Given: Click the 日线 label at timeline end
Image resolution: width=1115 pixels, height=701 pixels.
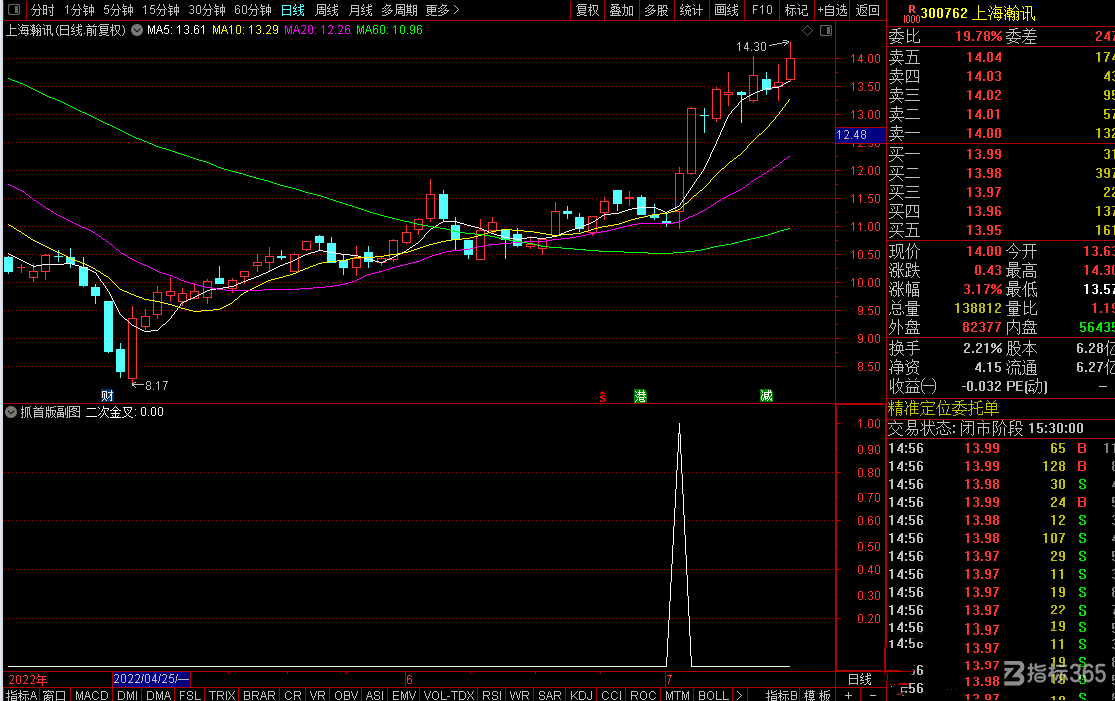Looking at the screenshot, I should (x=860, y=679).
